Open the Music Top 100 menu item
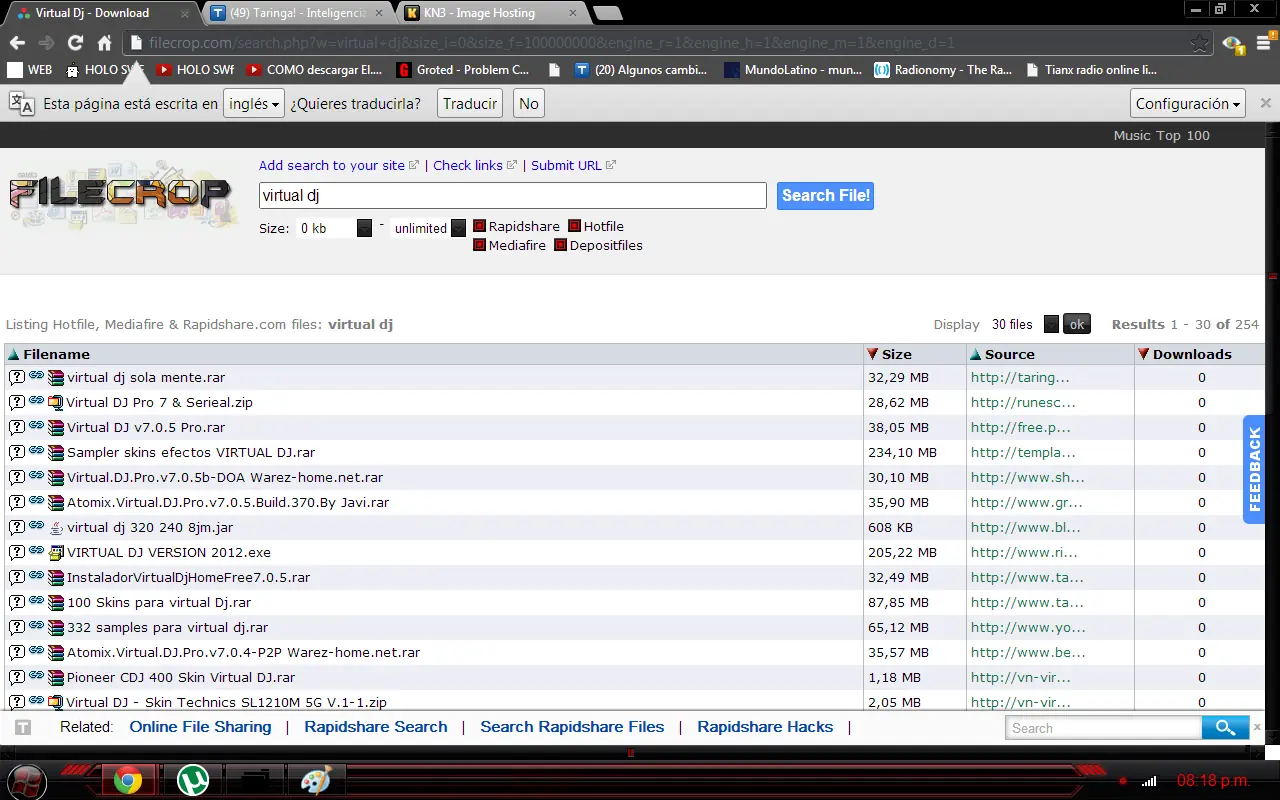1280x800 pixels. [1162, 135]
